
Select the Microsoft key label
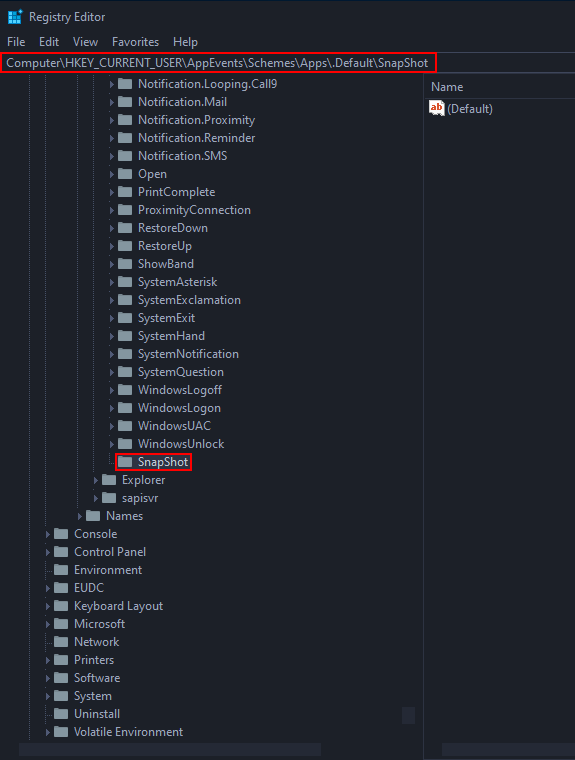pyautogui.click(x=99, y=624)
